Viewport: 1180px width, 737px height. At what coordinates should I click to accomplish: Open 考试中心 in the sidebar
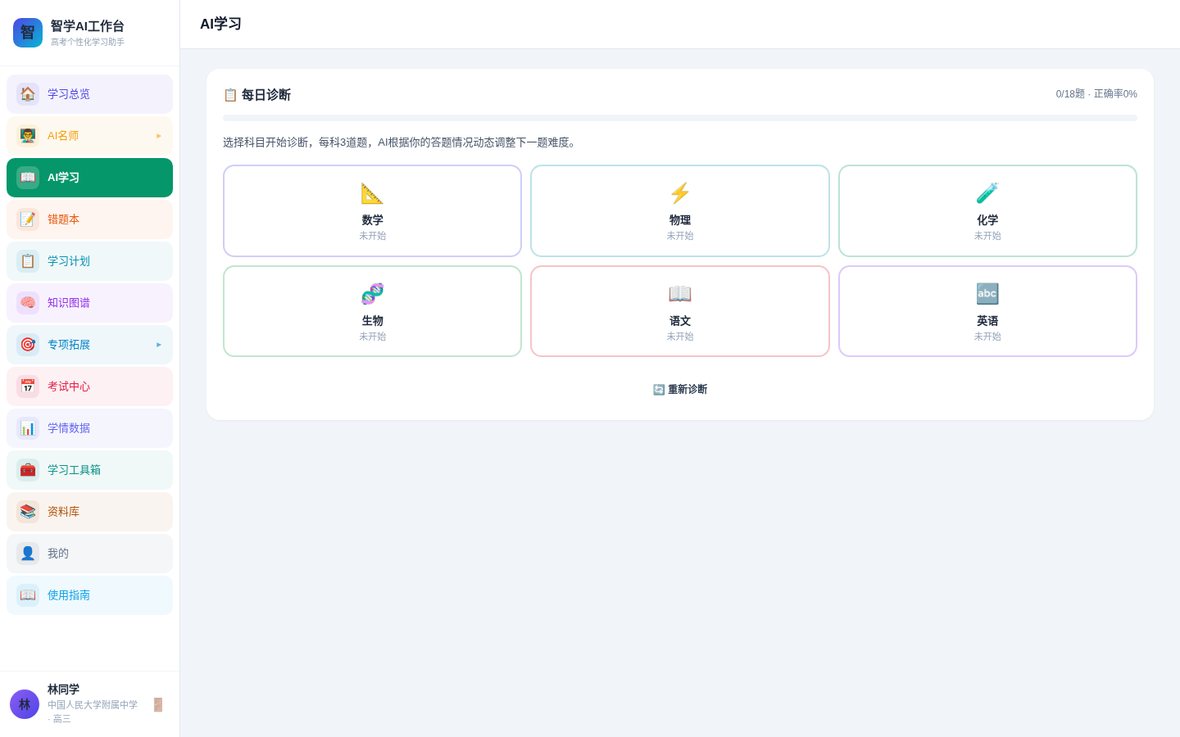pos(90,386)
